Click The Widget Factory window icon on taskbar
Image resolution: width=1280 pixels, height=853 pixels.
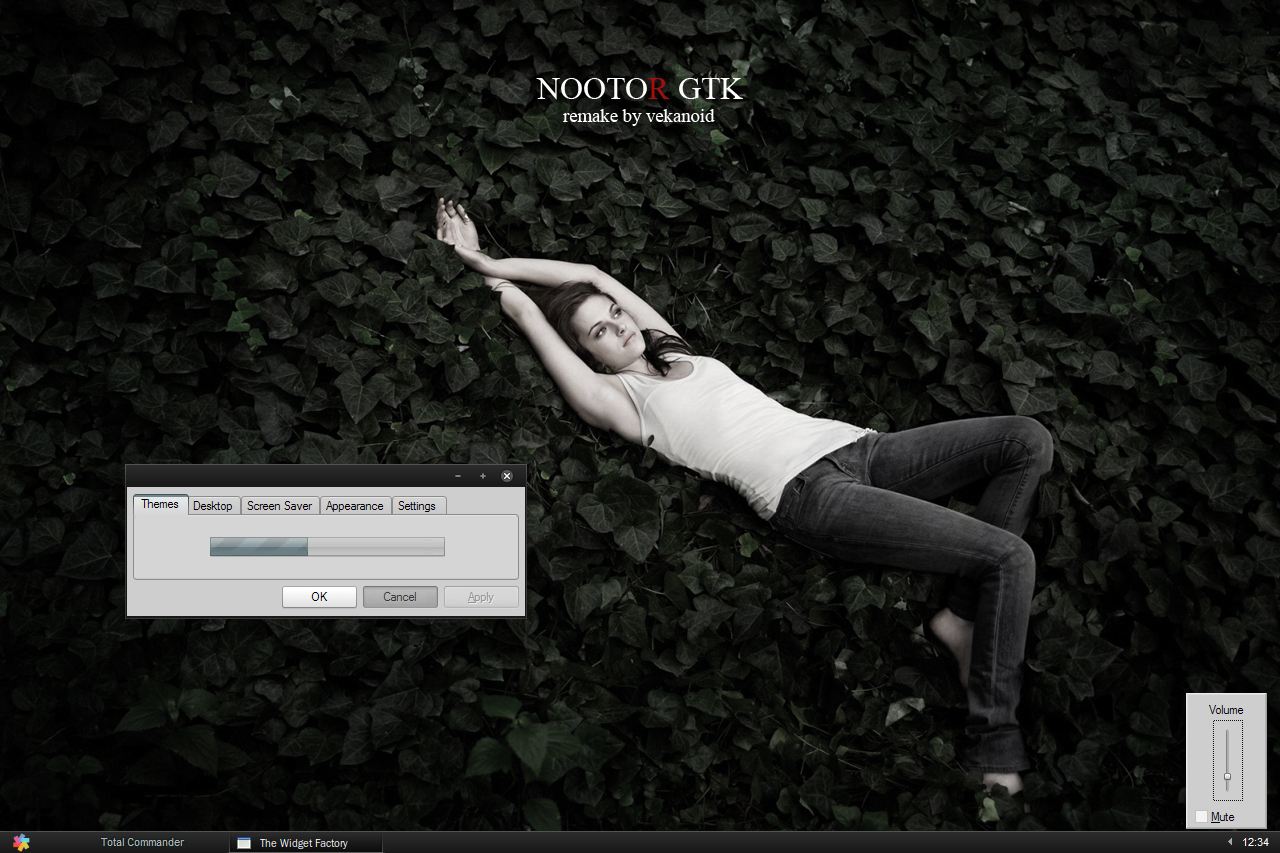244,843
